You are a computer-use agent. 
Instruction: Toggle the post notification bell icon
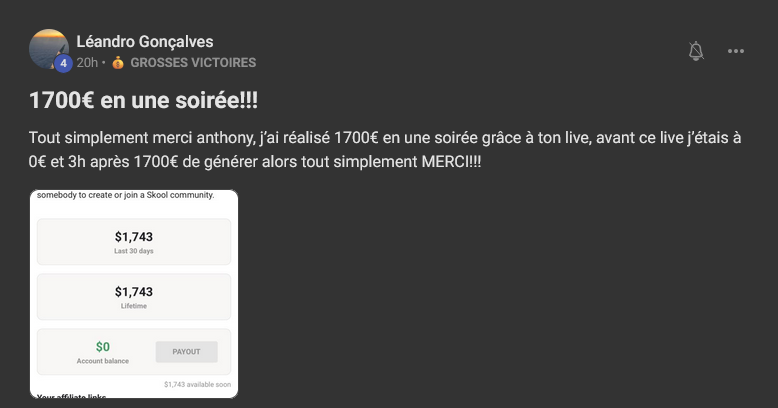696,51
